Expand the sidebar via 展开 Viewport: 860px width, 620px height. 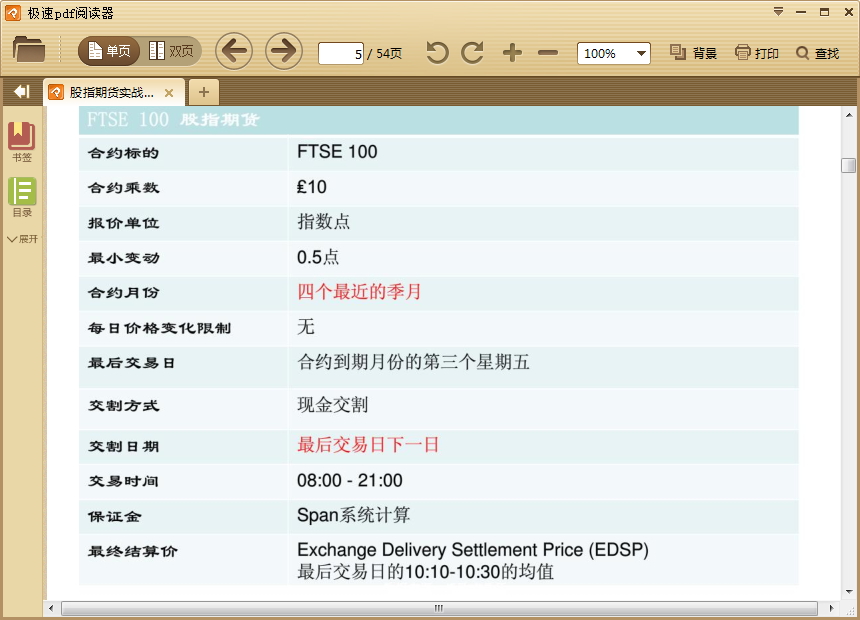(22, 239)
